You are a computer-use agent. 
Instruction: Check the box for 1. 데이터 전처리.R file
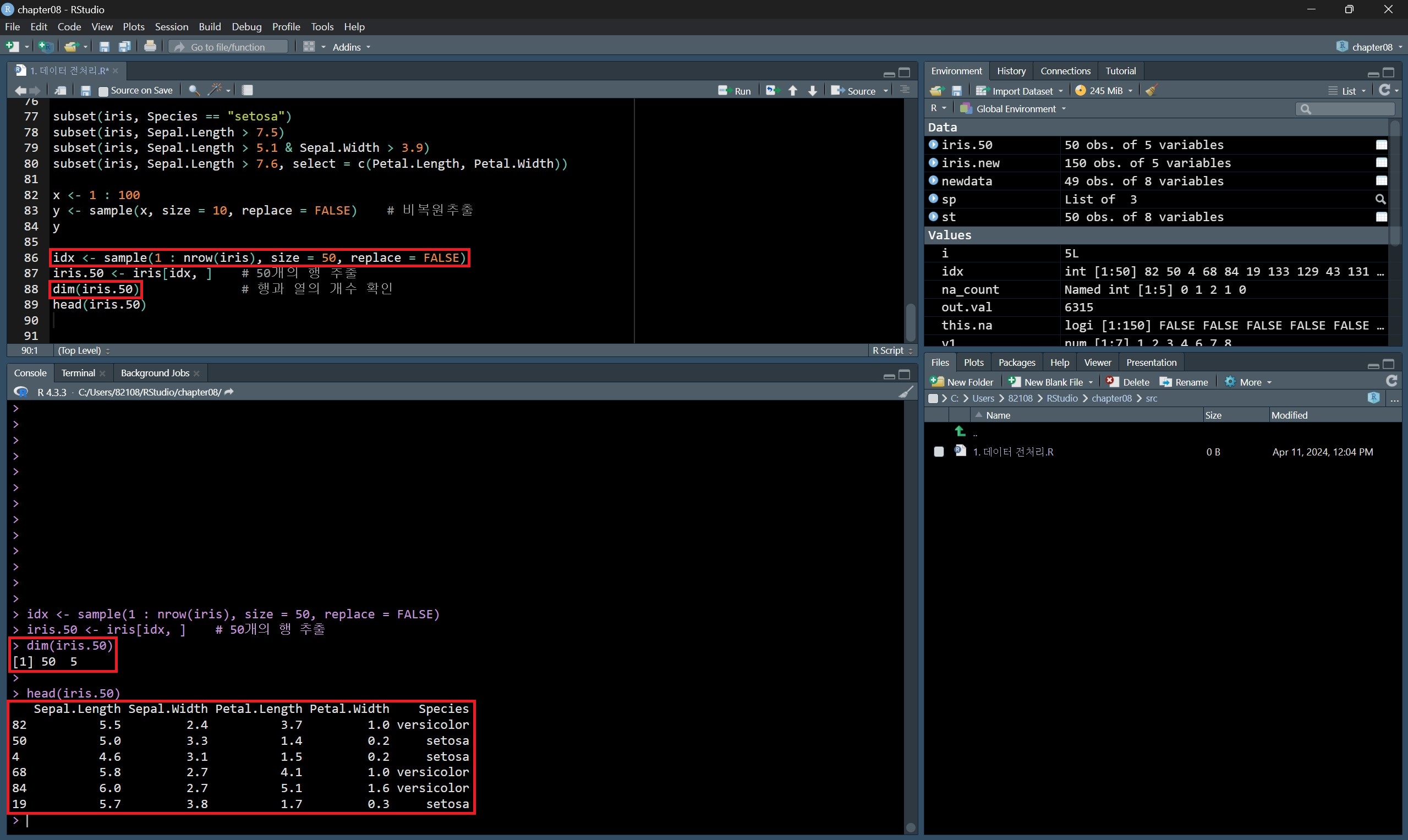tap(939, 452)
